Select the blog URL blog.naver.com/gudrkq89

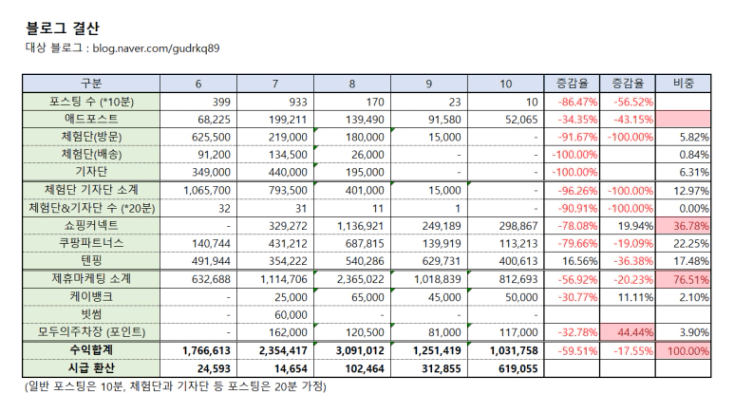coord(156,48)
